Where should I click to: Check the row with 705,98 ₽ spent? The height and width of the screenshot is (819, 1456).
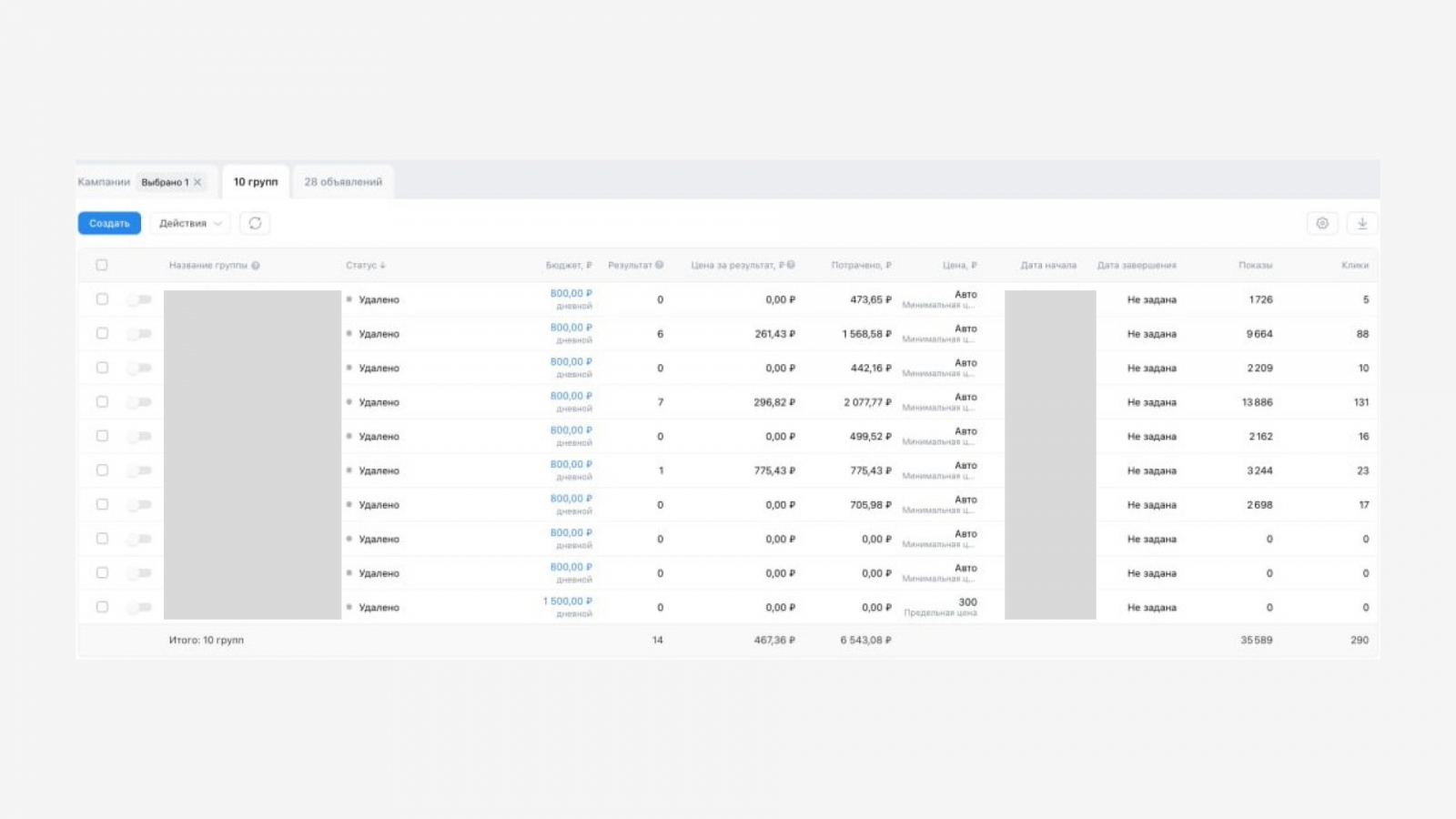(x=102, y=504)
